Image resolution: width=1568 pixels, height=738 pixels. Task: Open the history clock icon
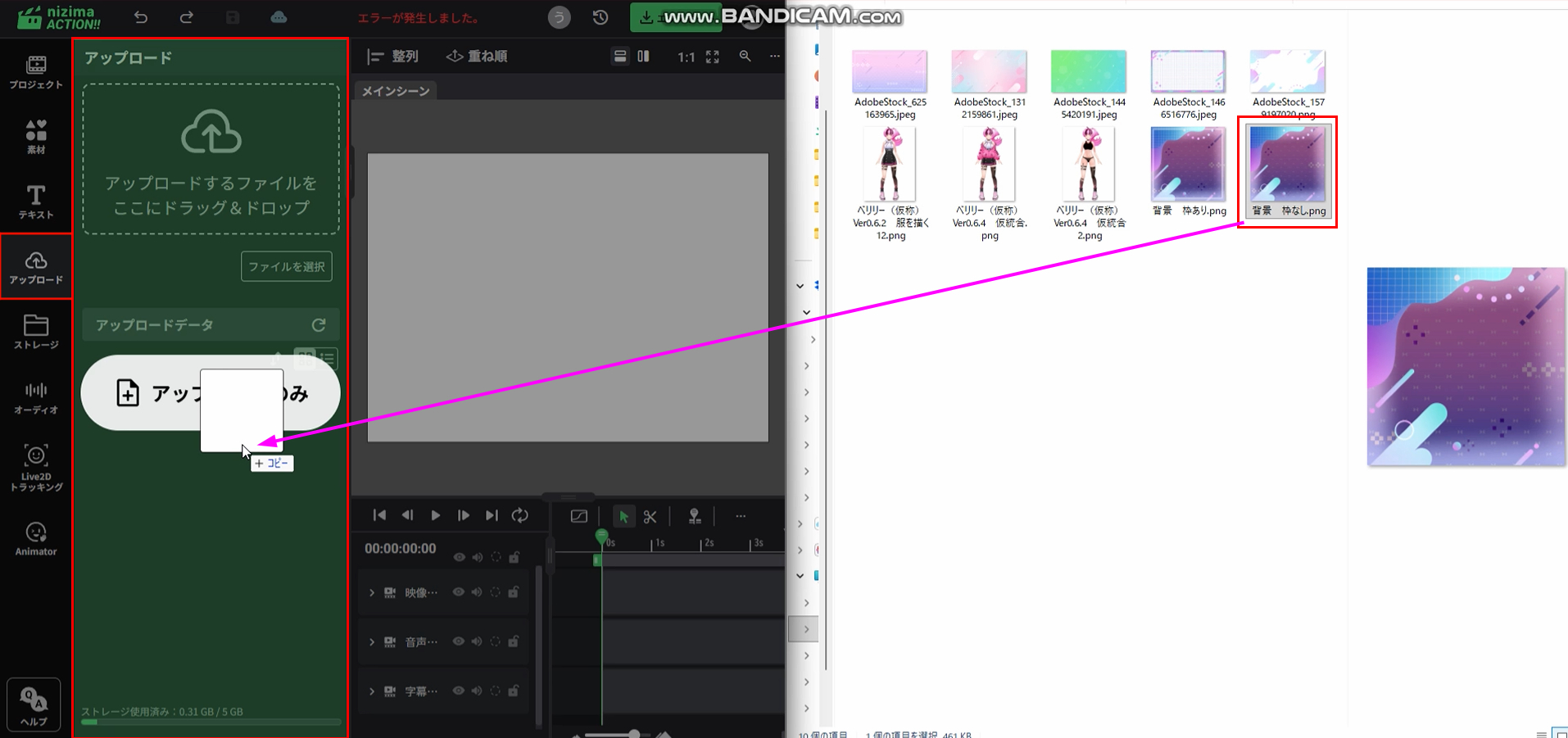pos(600,17)
